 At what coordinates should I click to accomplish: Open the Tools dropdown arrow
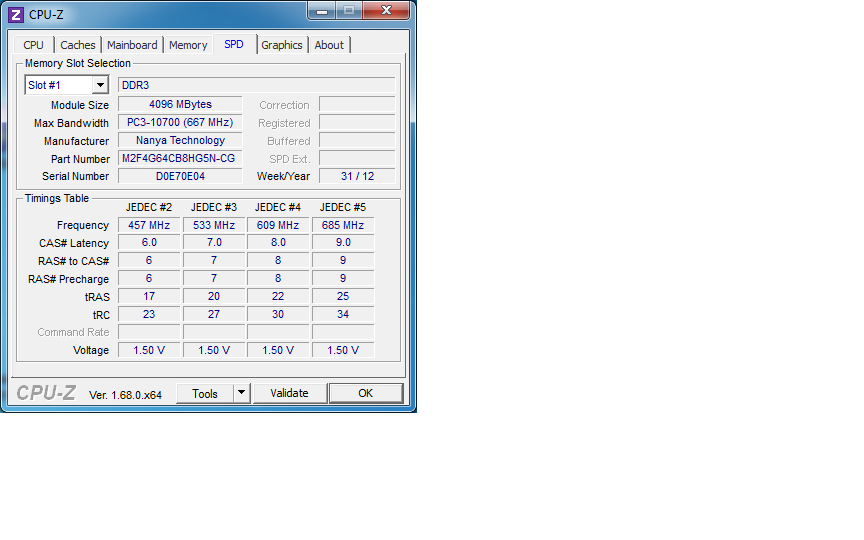[241, 393]
